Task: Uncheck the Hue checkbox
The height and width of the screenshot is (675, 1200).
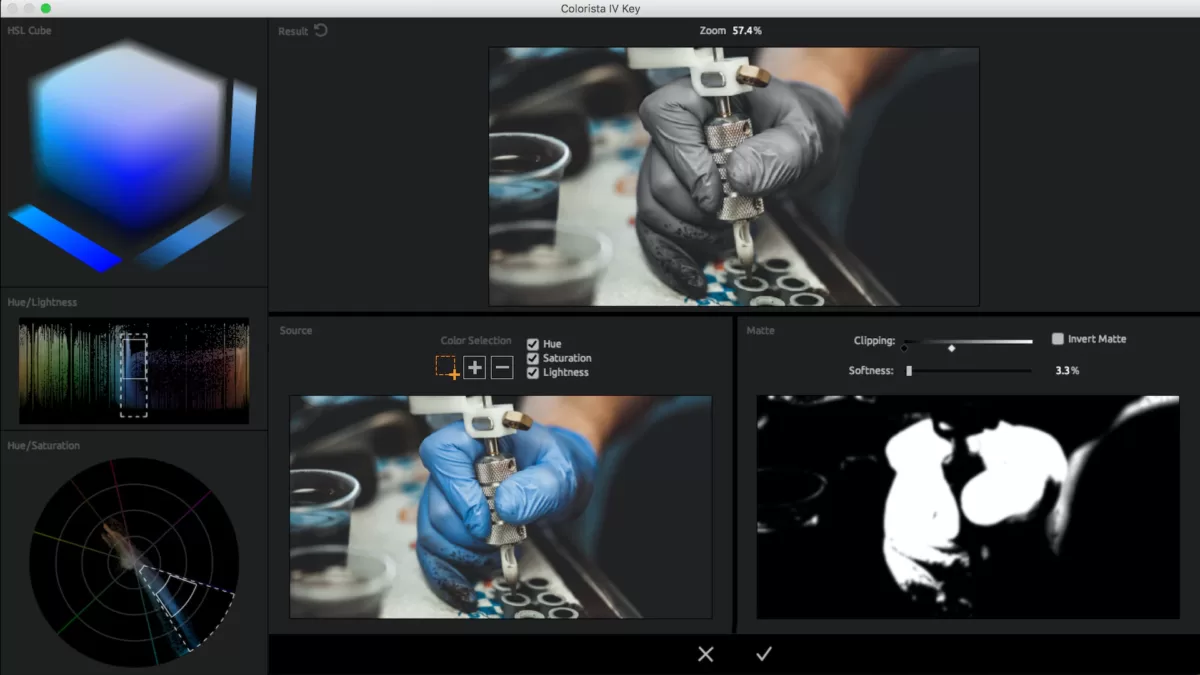Action: (x=533, y=344)
